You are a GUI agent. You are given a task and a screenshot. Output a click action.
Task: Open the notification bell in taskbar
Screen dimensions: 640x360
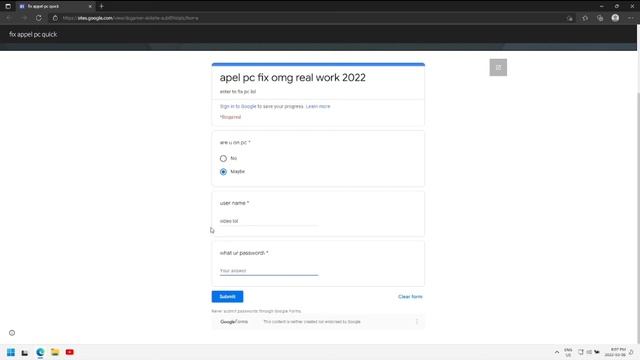pos(631,352)
